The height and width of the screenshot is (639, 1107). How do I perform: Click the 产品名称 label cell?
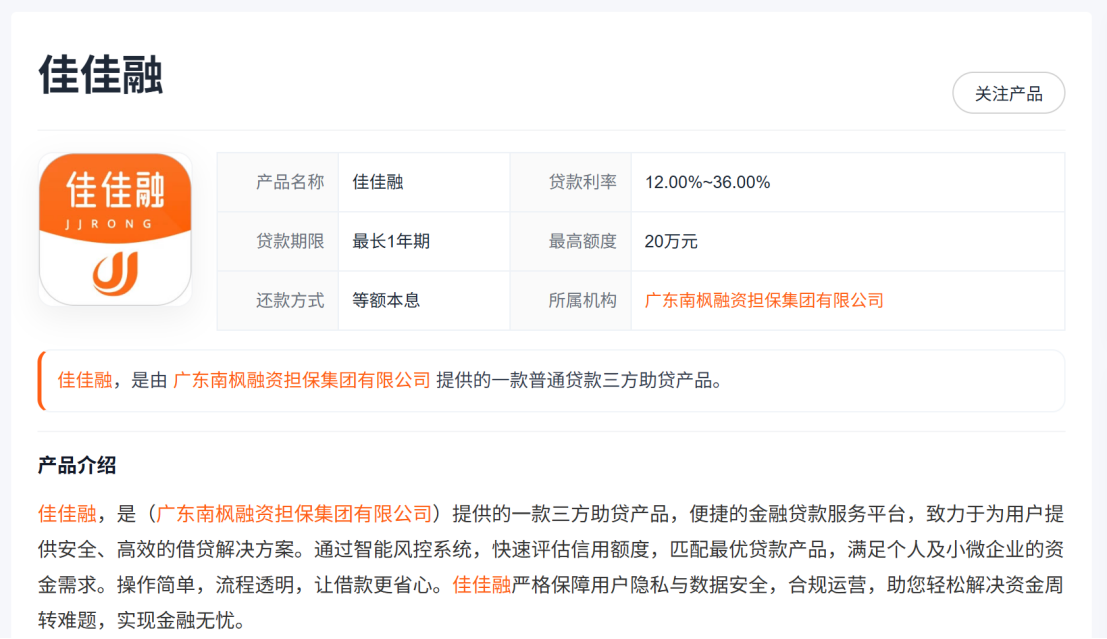click(277, 182)
